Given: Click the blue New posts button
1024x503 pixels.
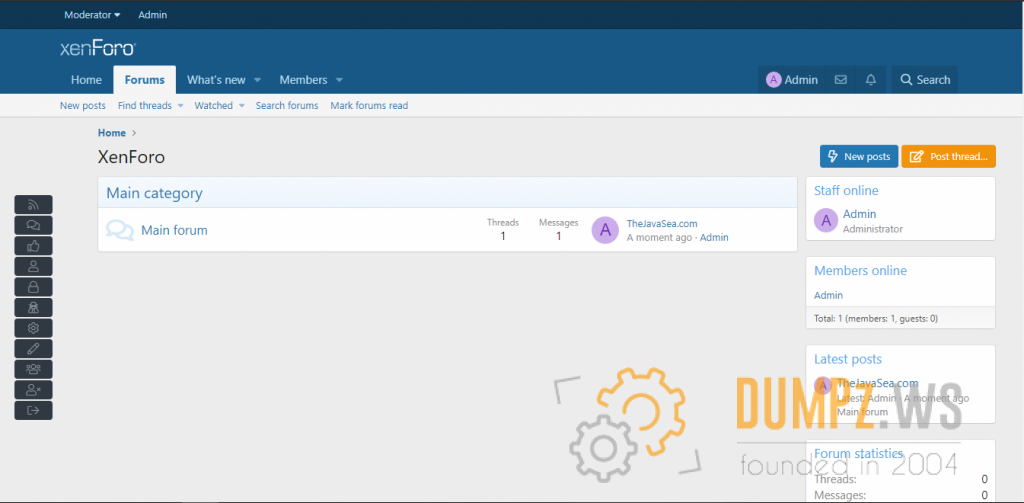Looking at the screenshot, I should pyautogui.click(x=858, y=157).
